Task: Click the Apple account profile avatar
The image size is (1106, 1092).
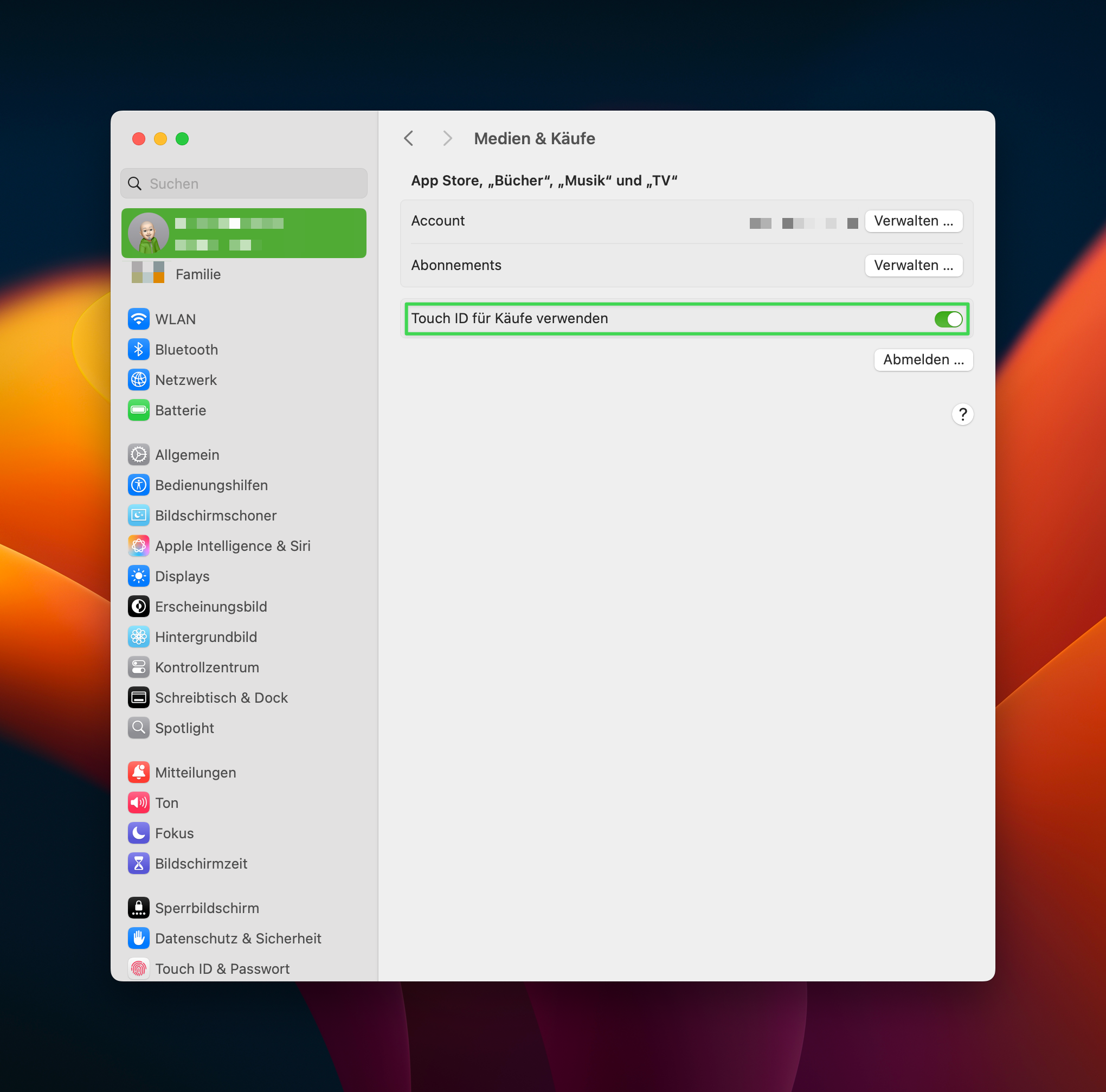Action: point(148,233)
